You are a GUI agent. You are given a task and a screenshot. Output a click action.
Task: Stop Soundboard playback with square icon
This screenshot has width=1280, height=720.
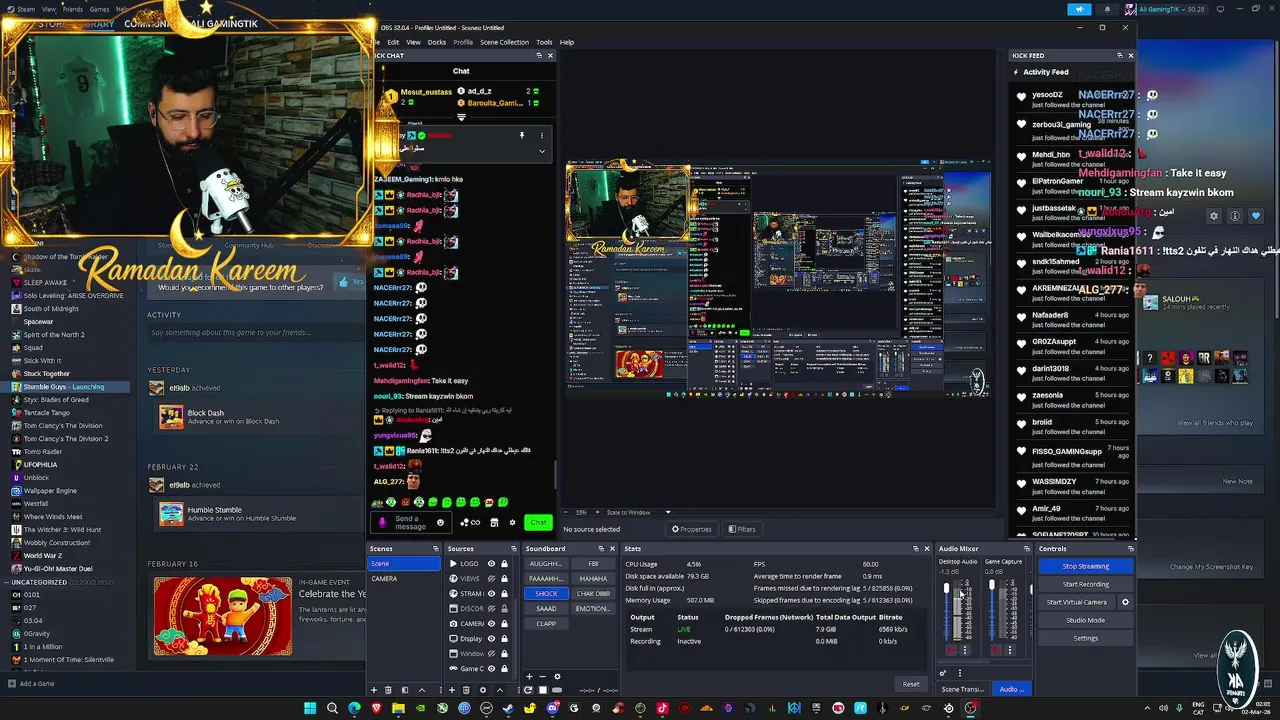pos(543,690)
